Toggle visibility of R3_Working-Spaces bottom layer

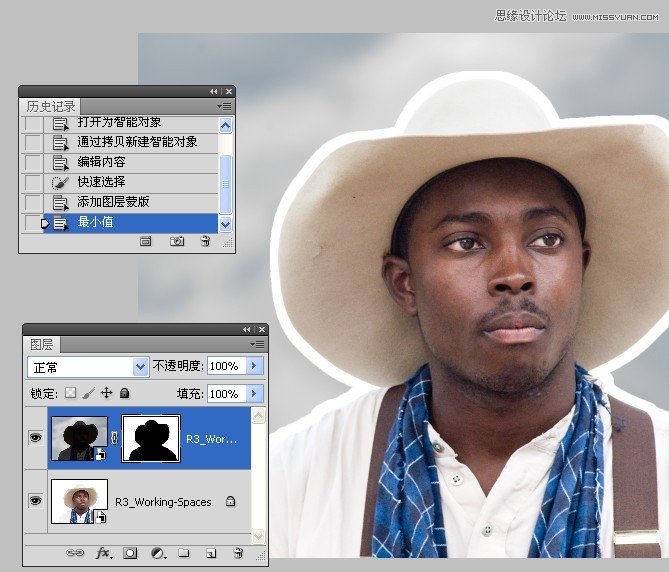(35, 500)
